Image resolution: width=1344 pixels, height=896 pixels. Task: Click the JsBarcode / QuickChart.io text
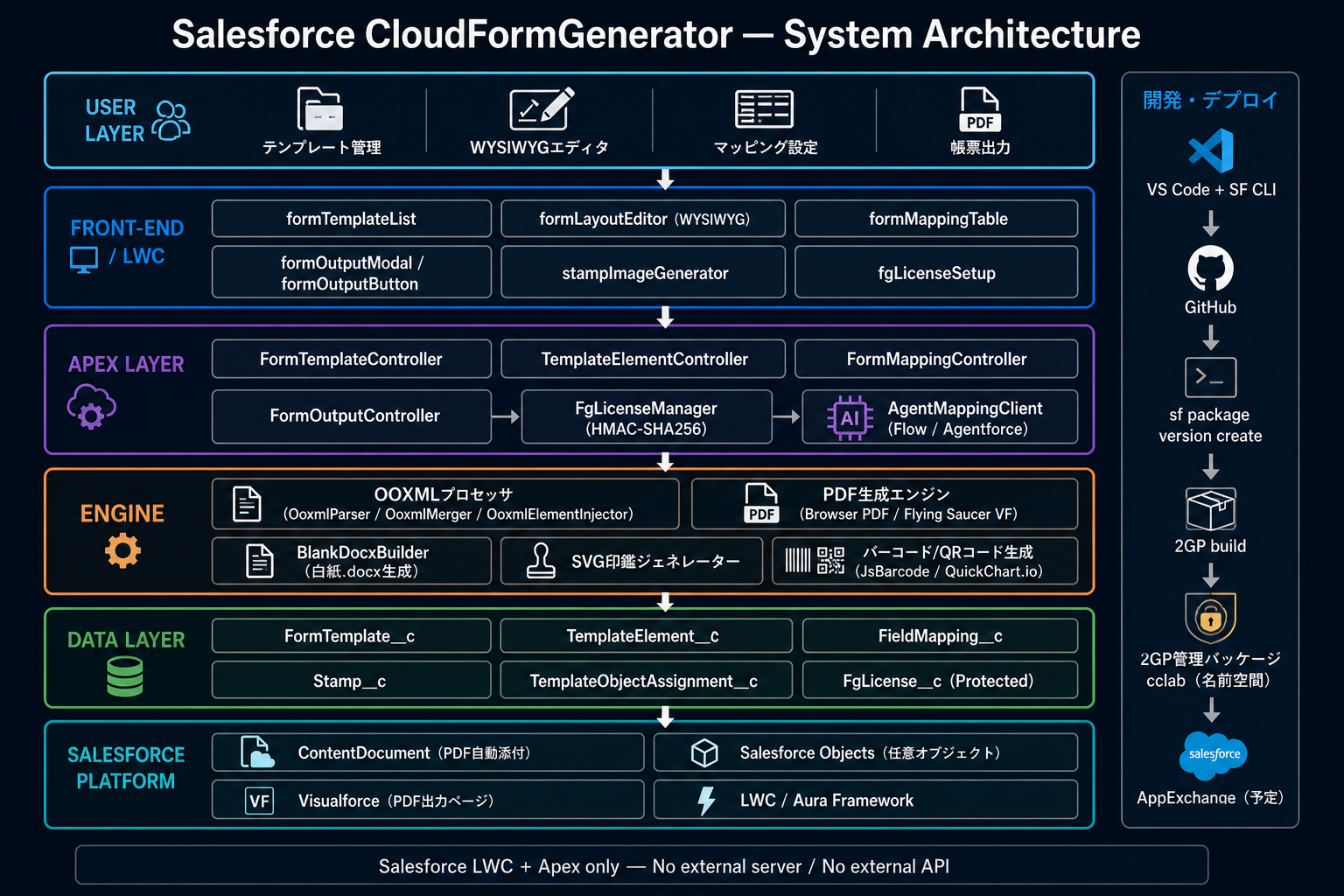coord(948,571)
